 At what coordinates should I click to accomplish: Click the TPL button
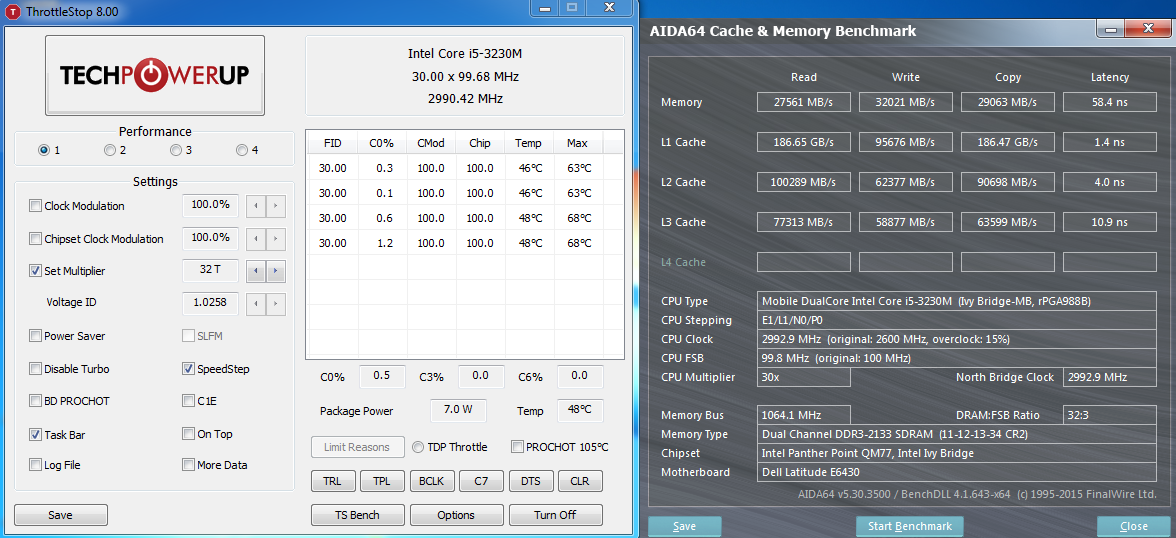[x=382, y=481]
